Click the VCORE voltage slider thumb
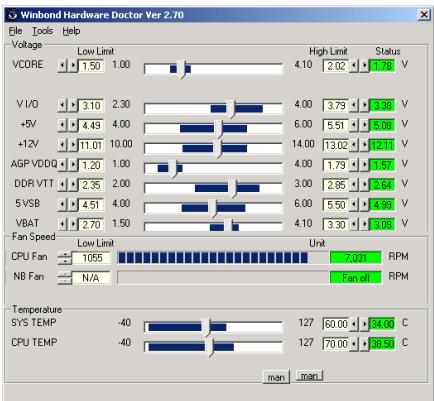Screen dimensions: 434x401 tap(181, 69)
